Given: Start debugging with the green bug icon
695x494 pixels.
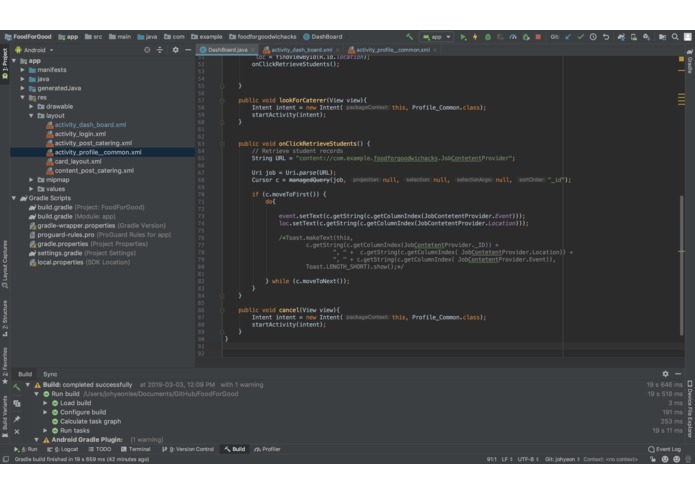Looking at the screenshot, I should click(x=488, y=37).
